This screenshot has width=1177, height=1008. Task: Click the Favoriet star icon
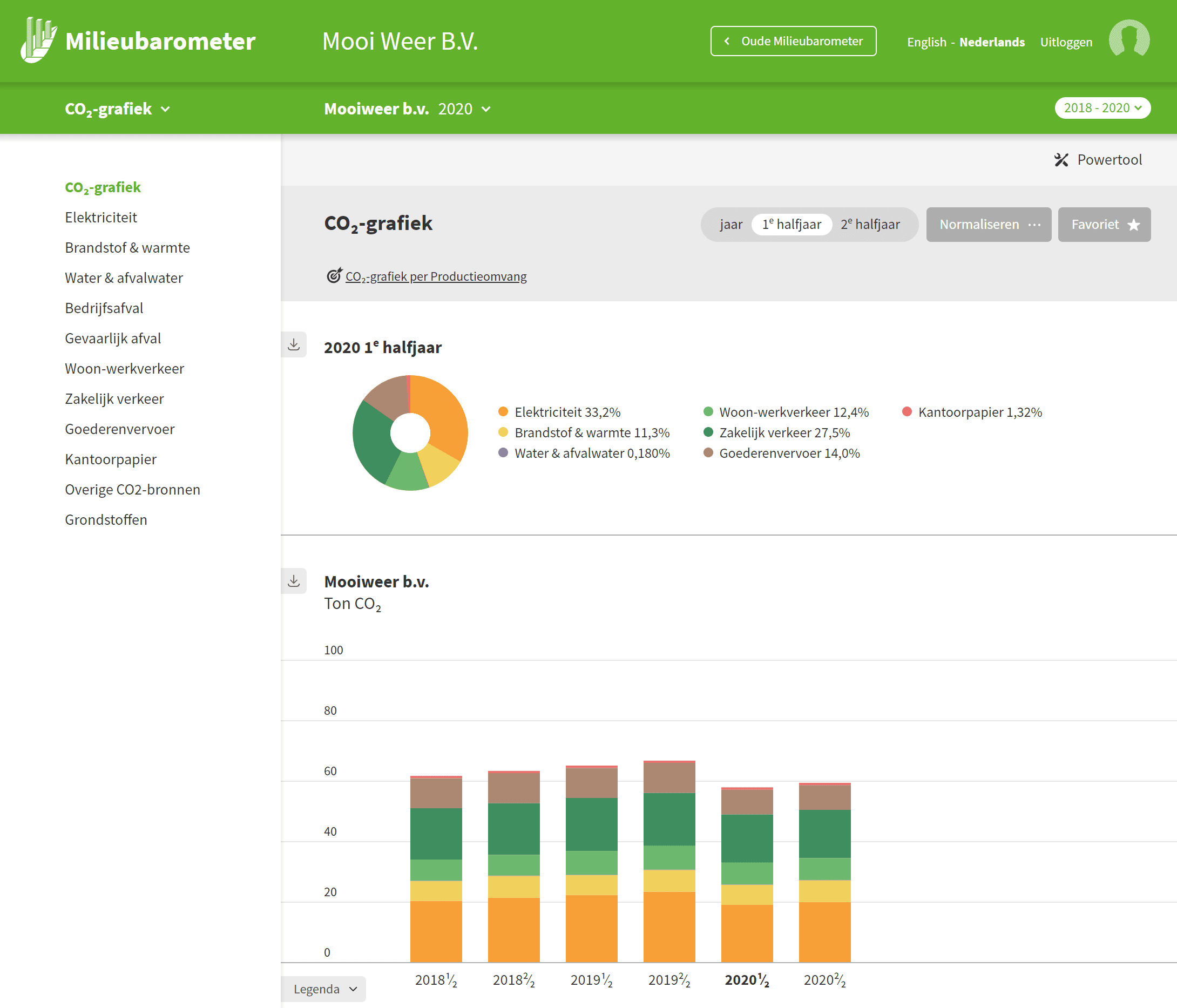(1134, 225)
